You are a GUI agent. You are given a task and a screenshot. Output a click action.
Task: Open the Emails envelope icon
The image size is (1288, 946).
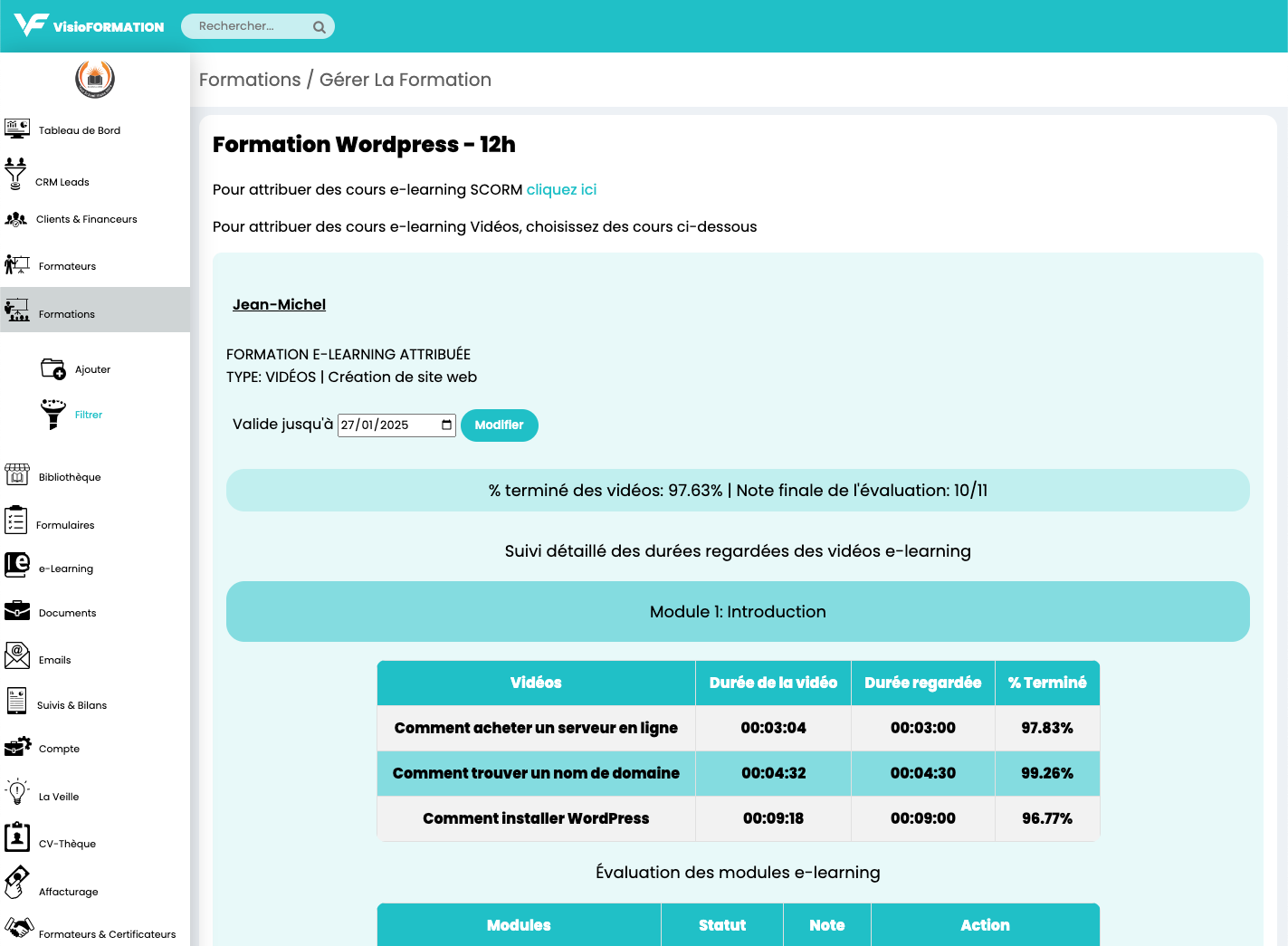coord(17,655)
